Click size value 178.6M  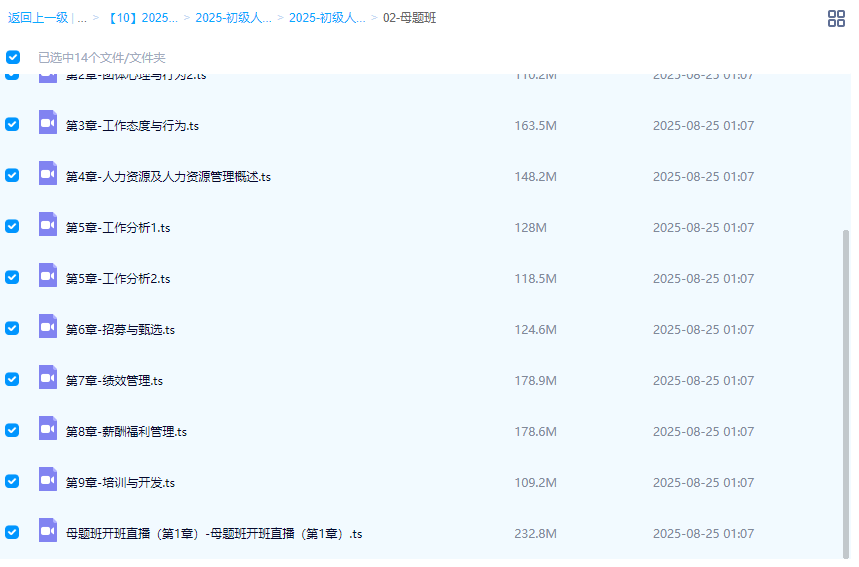[x=535, y=431]
